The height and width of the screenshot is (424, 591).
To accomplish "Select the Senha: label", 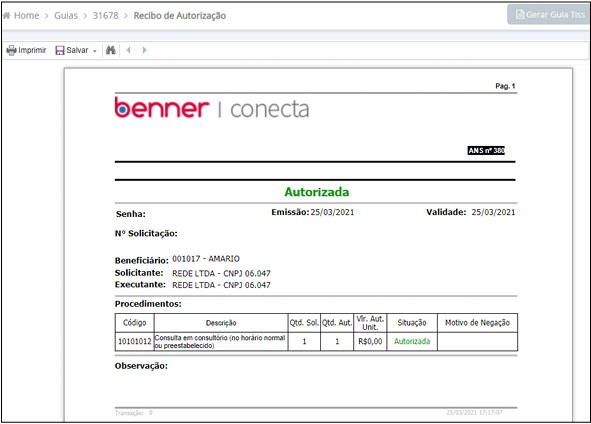I will tap(131, 214).
